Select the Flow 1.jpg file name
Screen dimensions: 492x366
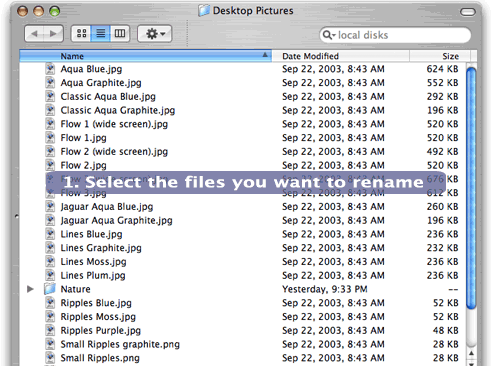[x=83, y=138]
